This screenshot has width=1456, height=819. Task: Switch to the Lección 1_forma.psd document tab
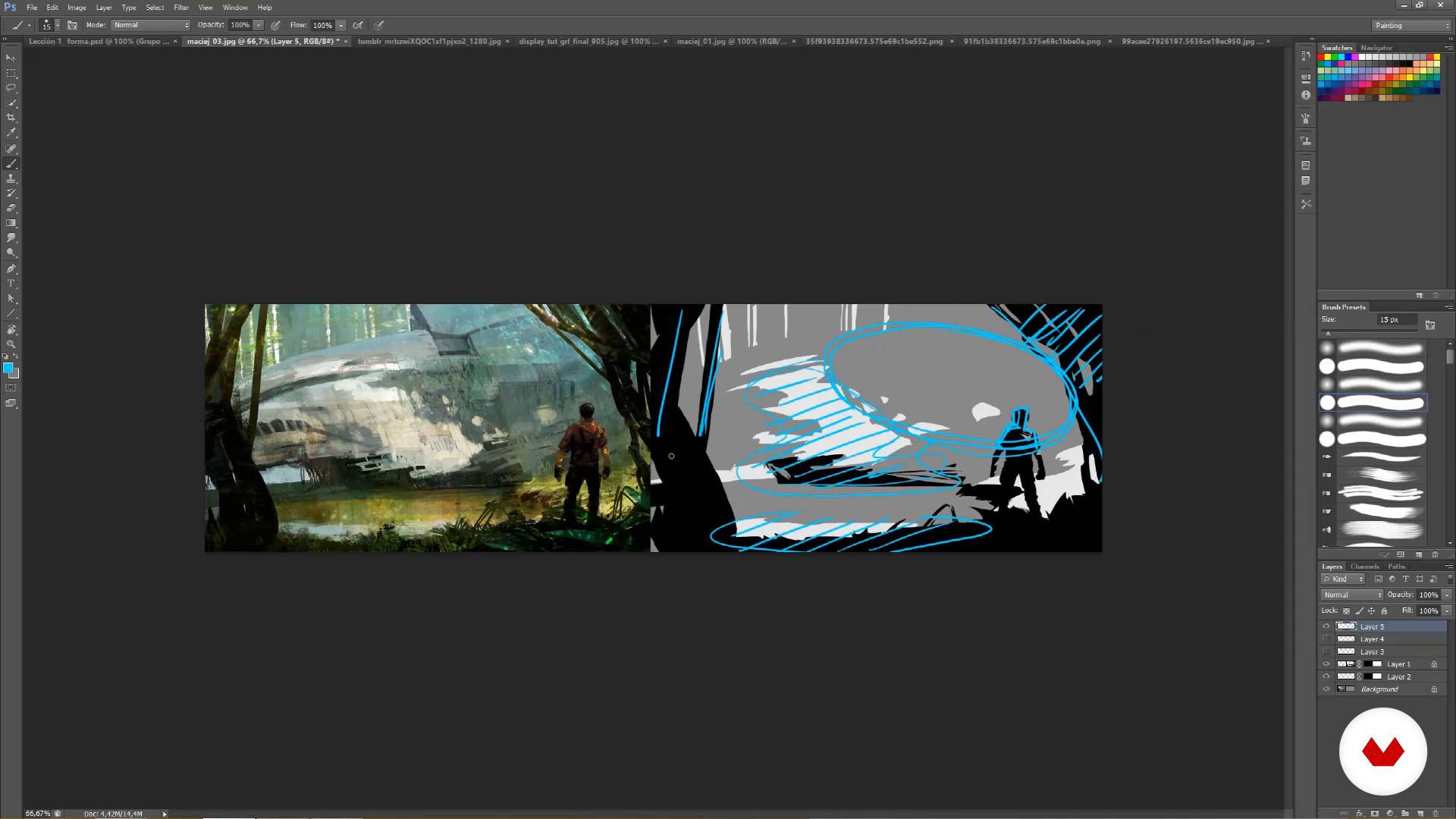pyautogui.click(x=99, y=42)
